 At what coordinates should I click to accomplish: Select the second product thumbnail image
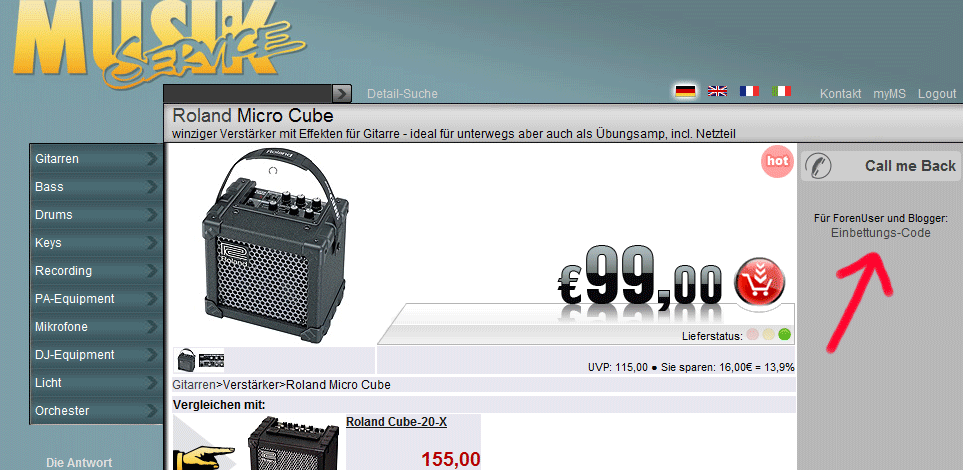click(211, 361)
